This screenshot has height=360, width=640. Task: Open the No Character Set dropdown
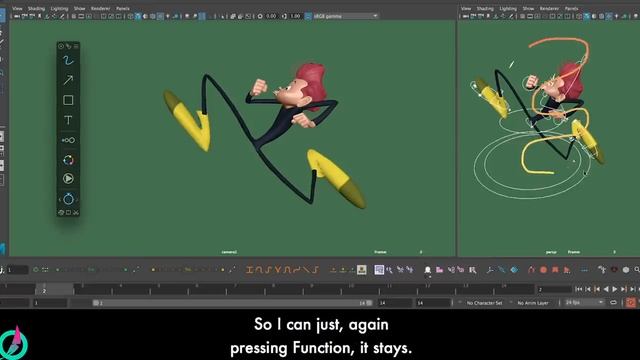tap(484, 303)
